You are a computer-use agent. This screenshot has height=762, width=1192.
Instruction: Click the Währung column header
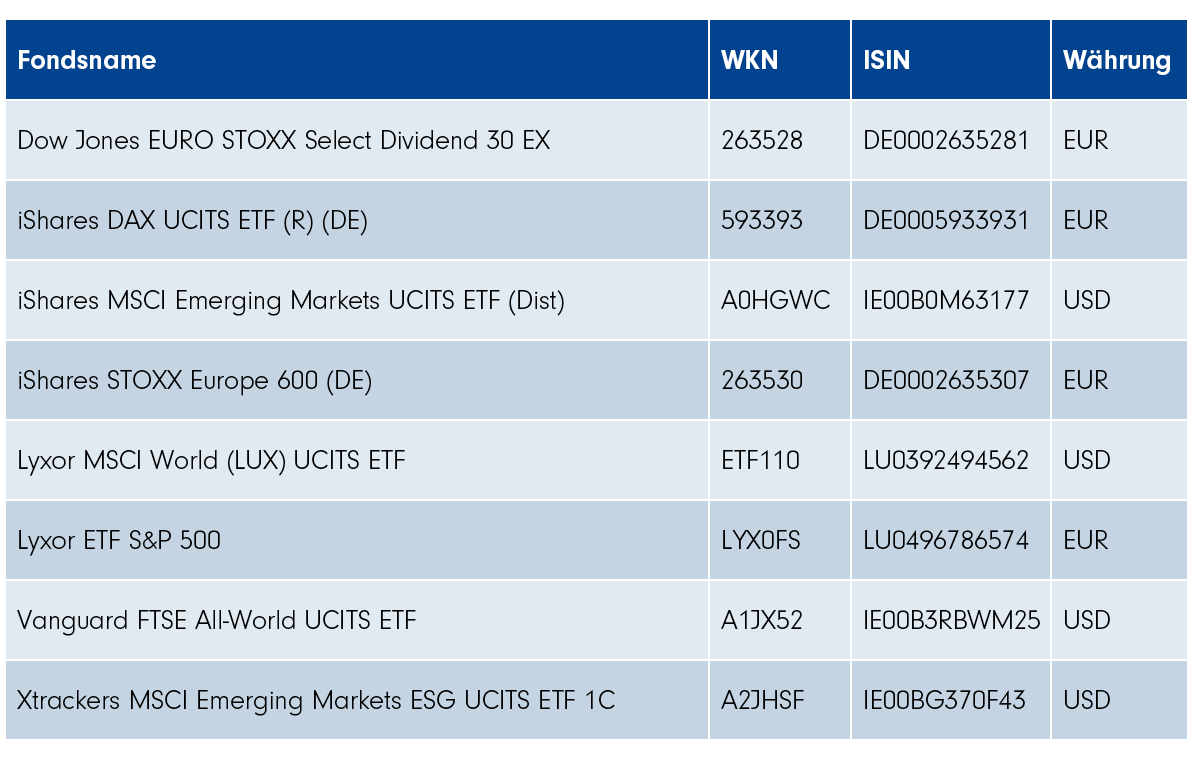[x=1116, y=60]
